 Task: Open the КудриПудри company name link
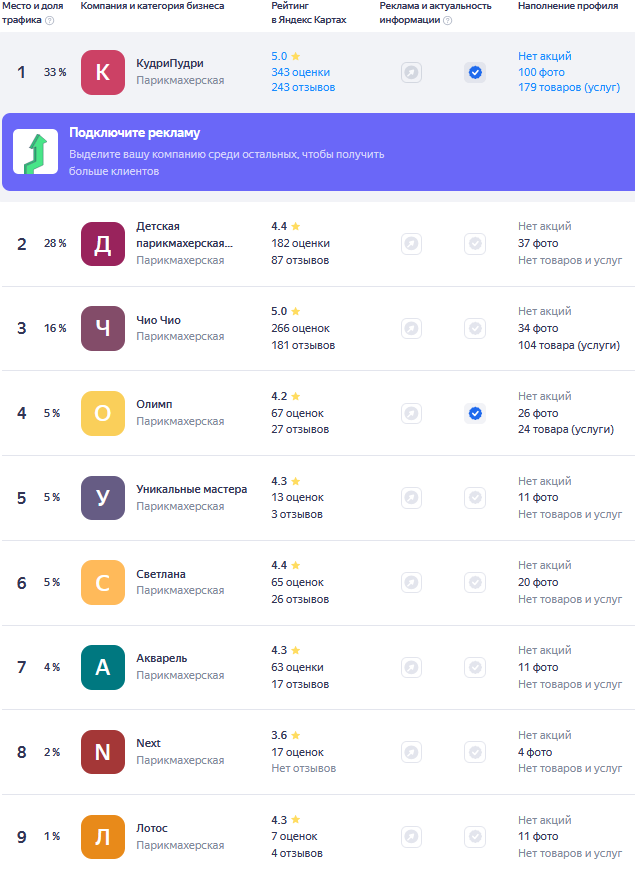point(169,63)
